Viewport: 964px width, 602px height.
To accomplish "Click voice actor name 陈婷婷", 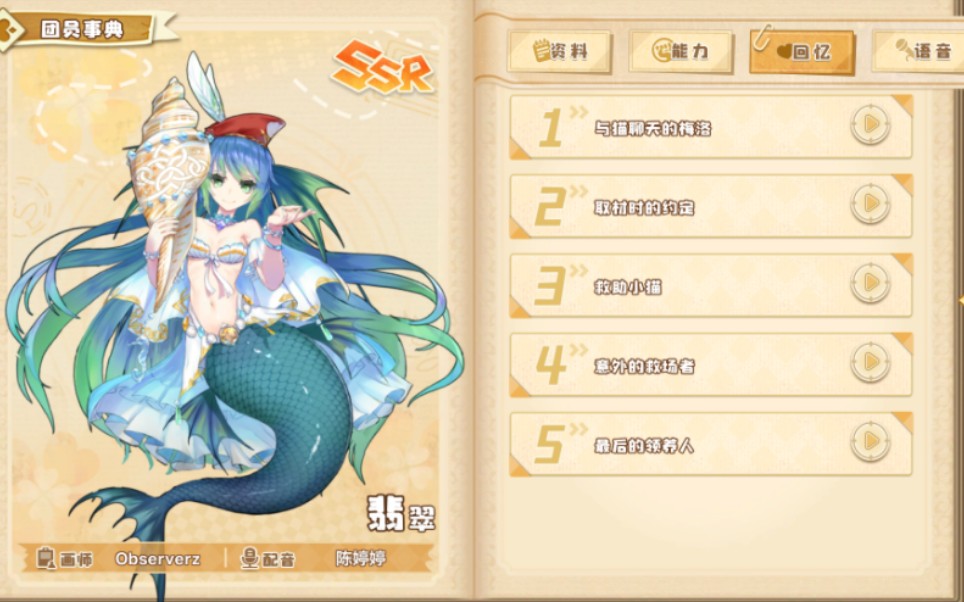I will [361, 558].
